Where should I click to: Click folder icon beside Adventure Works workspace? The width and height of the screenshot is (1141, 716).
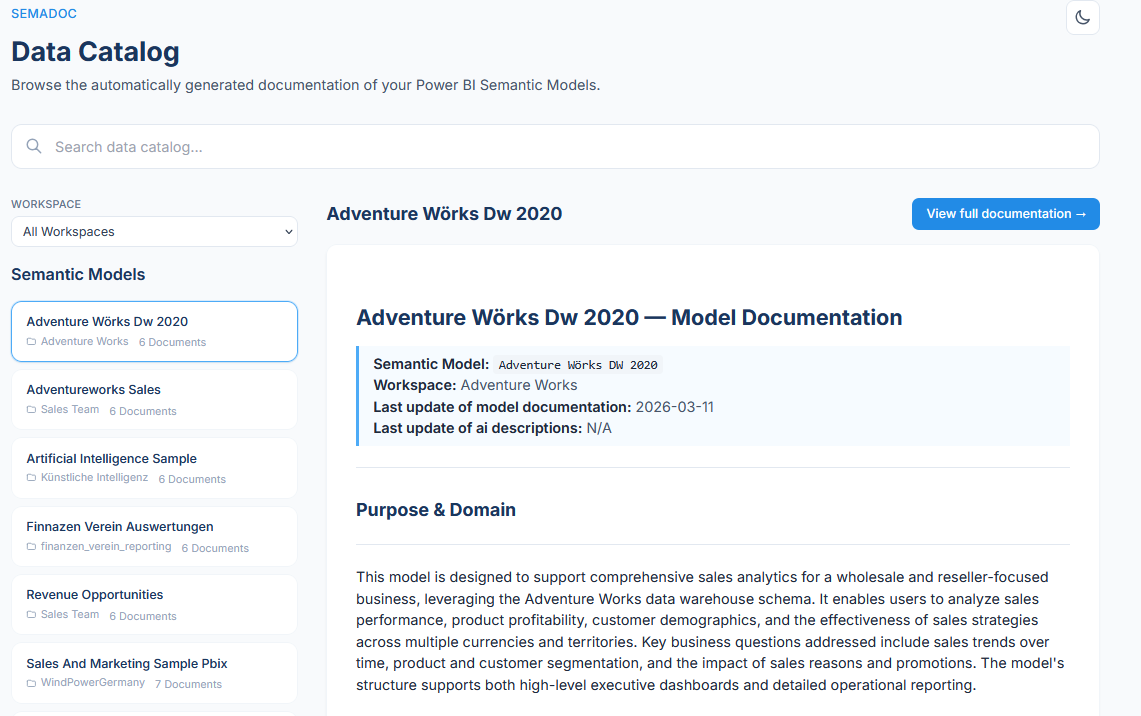31,342
